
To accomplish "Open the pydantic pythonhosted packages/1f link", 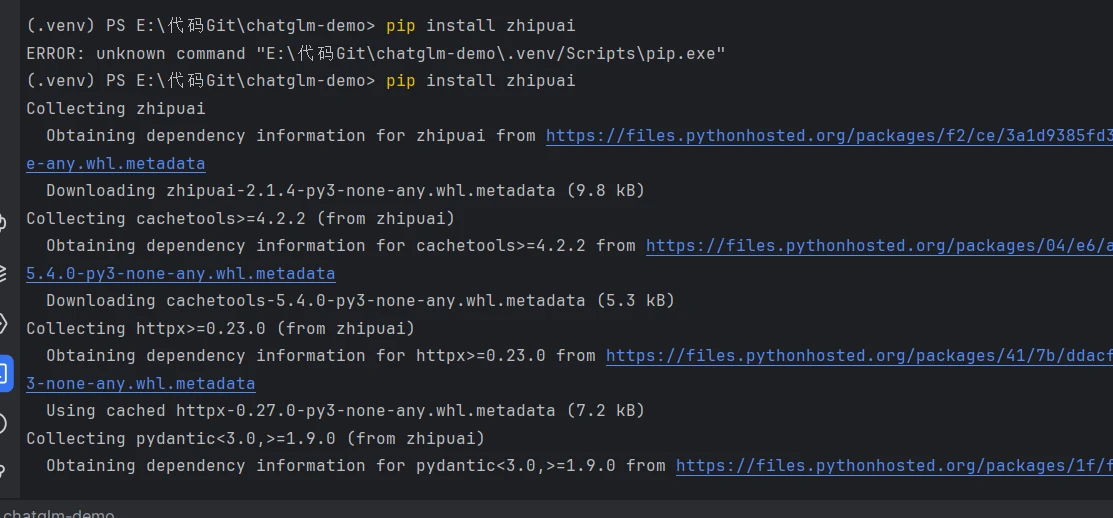I will click(x=893, y=465).
